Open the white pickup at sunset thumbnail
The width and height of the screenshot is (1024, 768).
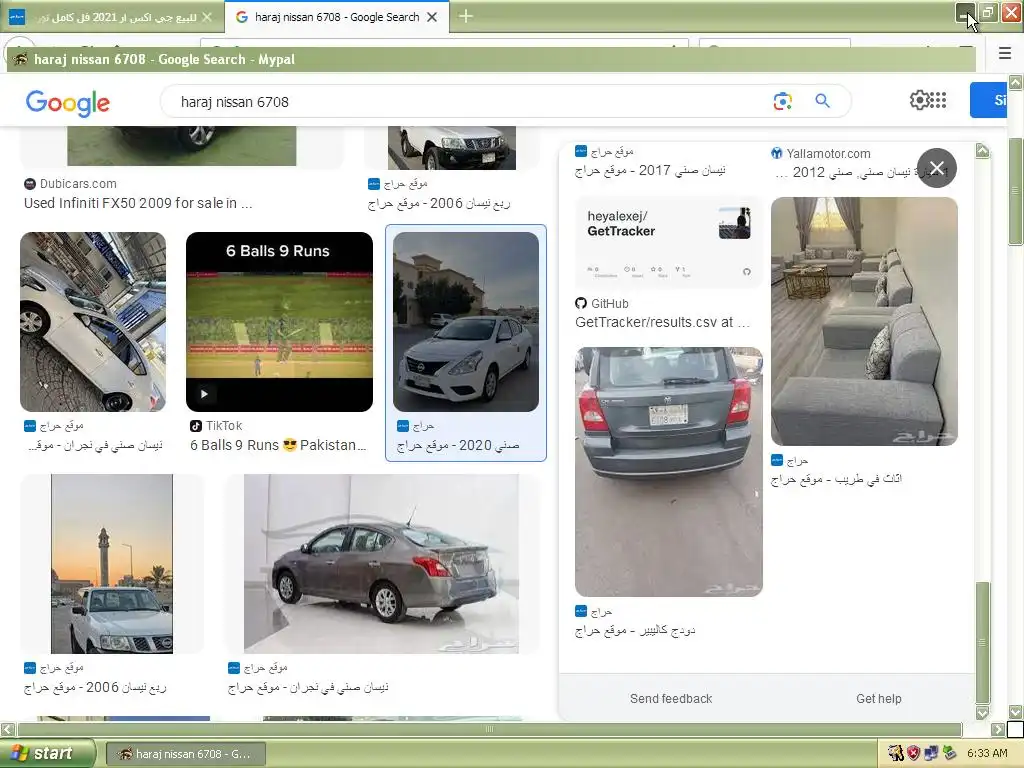point(112,564)
